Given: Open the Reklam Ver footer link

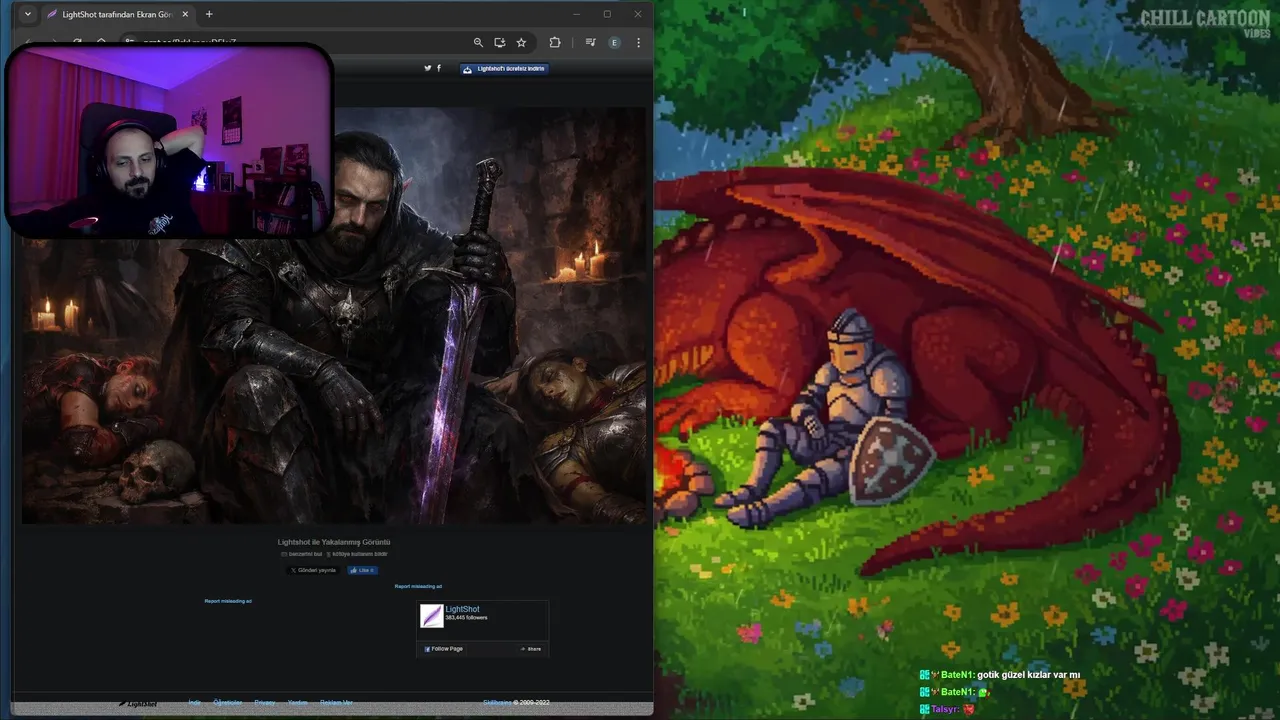Looking at the screenshot, I should pyautogui.click(x=336, y=702).
